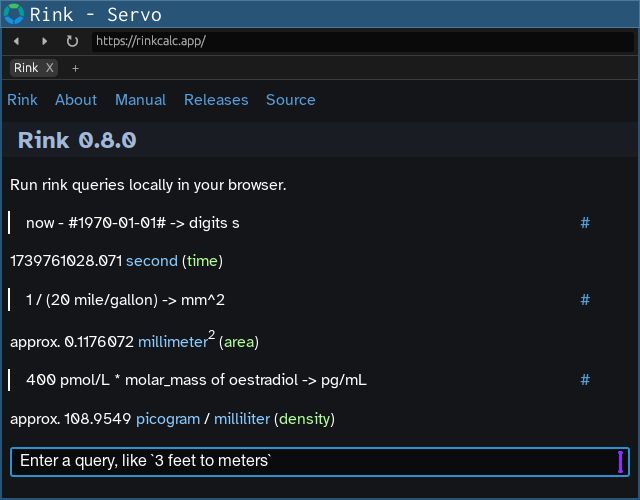Viewport: 640px width, 500px height.
Task: Click the 'millimeter' unit link
Action: 173,342
